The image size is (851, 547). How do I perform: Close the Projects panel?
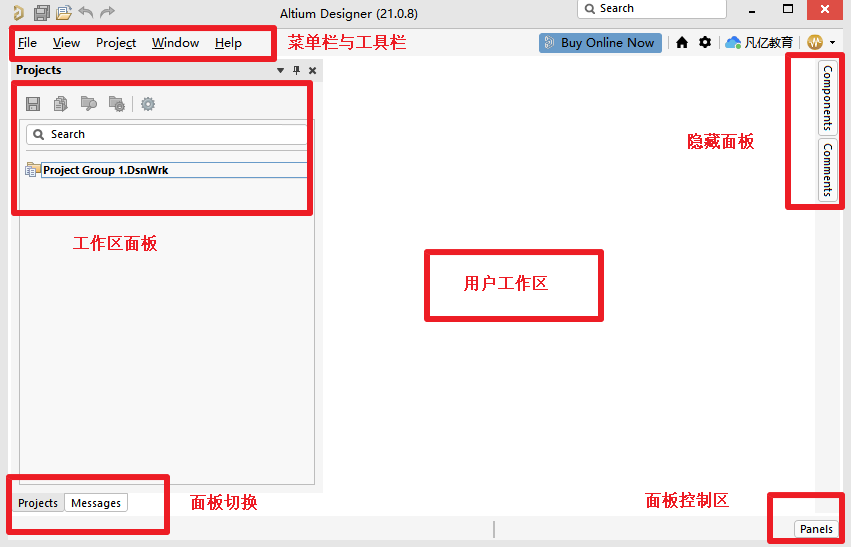pos(313,71)
